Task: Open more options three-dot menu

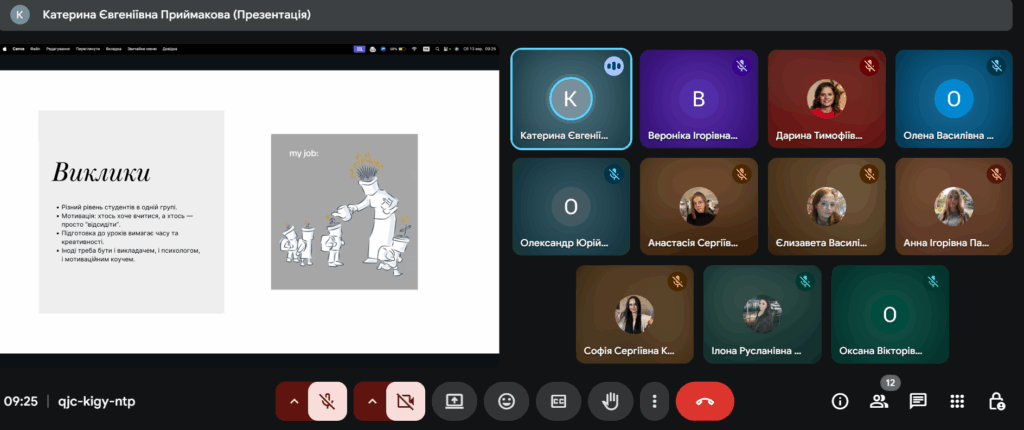Action: (654, 401)
